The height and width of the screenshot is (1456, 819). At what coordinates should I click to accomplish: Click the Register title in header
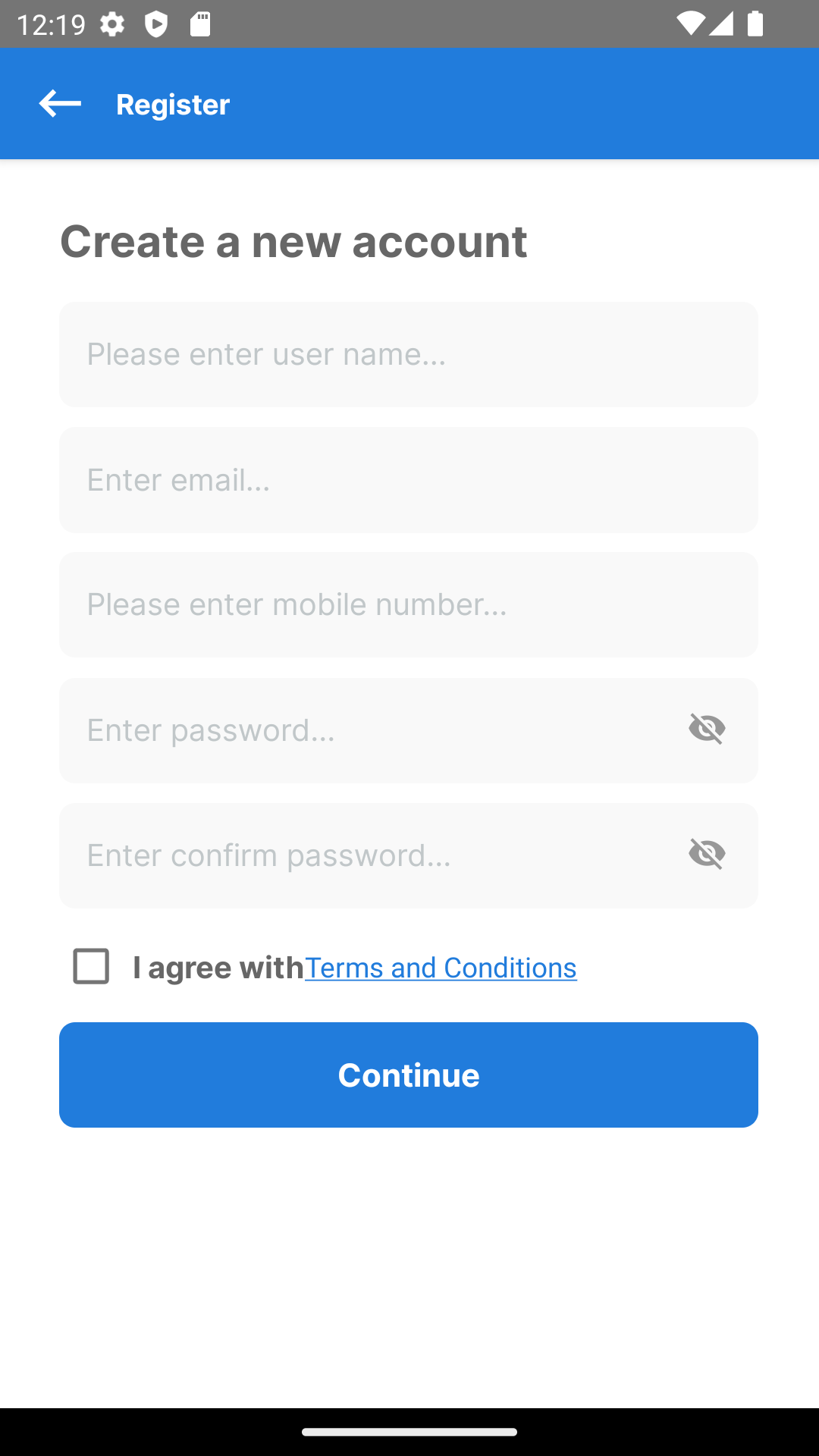173,105
